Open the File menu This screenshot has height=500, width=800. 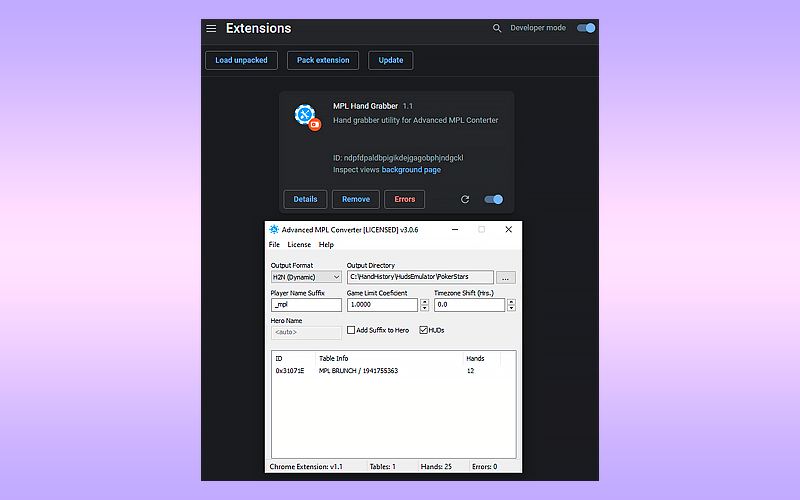274,245
